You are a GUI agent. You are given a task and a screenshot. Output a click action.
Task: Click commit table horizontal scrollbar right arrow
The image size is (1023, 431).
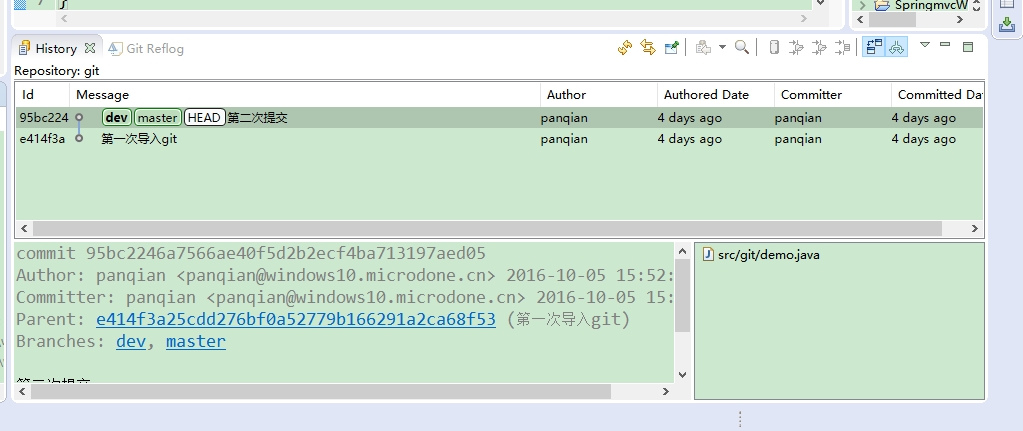pyautogui.click(x=975, y=229)
